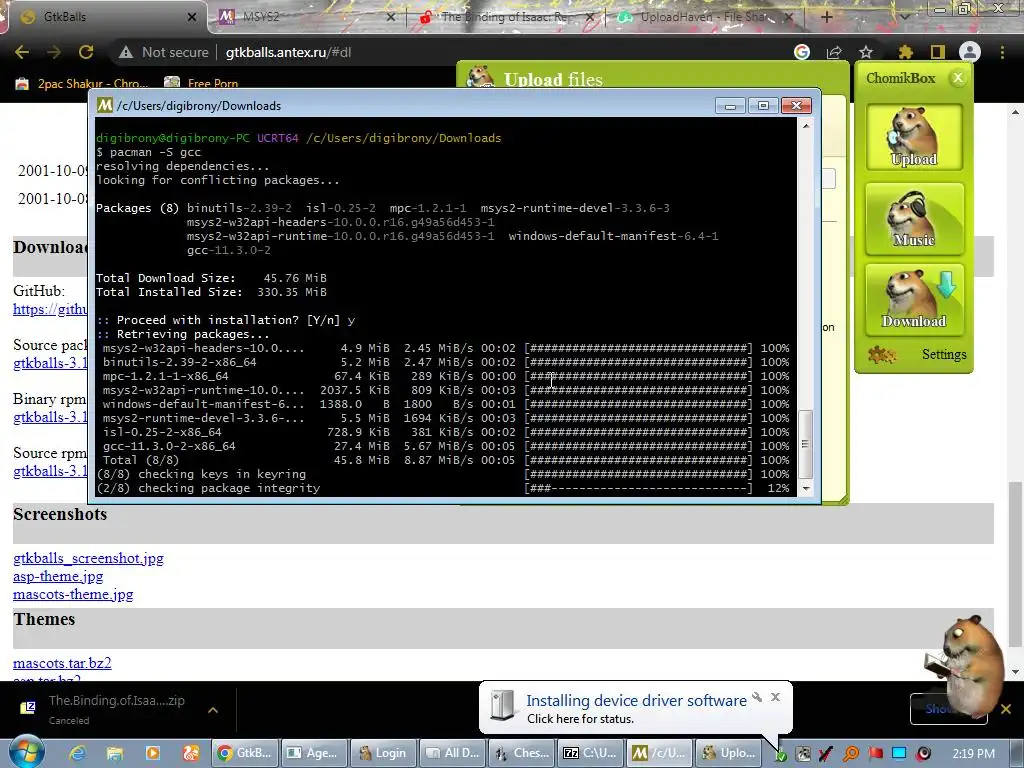Open the 2pac Shakur bookmark

coord(82,84)
